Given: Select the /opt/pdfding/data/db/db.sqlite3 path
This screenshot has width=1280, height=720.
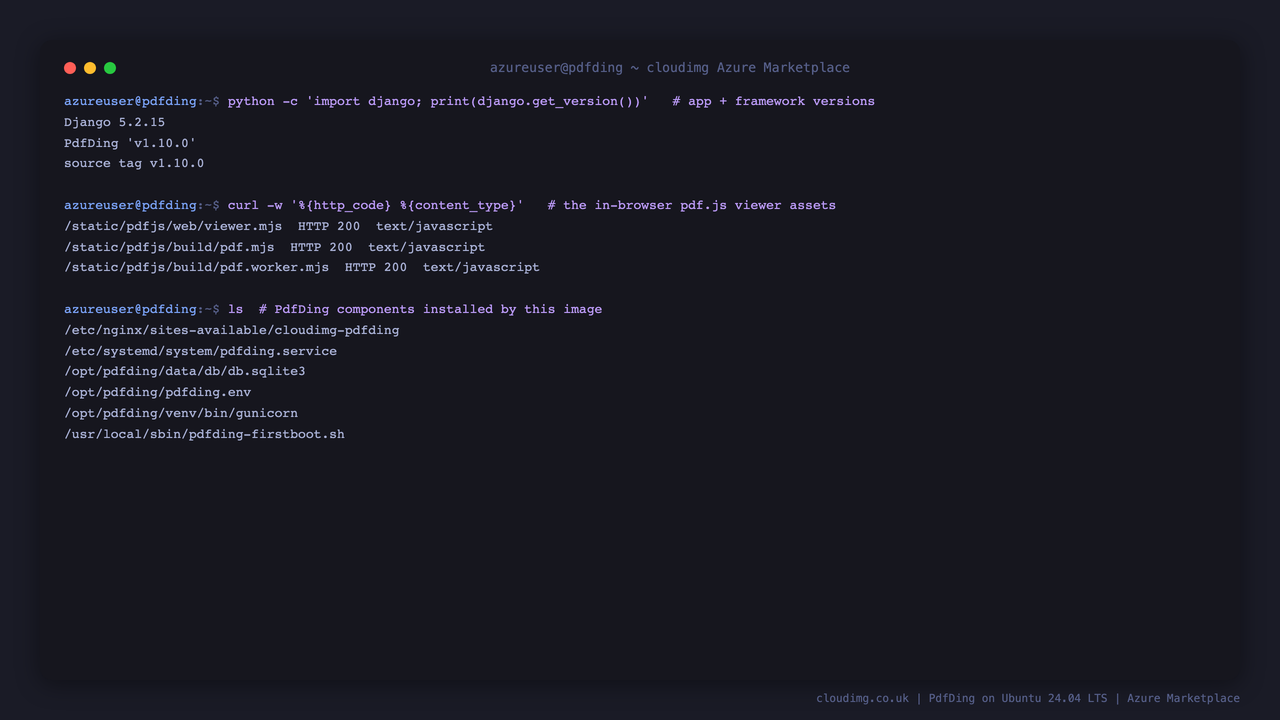Looking at the screenshot, I should pos(185,371).
